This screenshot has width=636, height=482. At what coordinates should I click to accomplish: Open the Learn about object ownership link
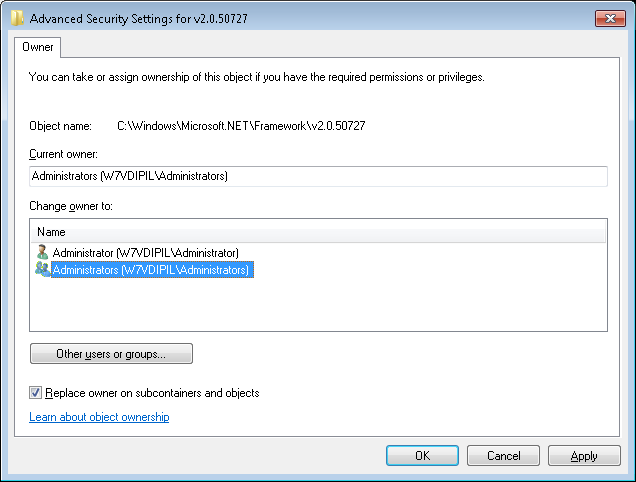99,417
